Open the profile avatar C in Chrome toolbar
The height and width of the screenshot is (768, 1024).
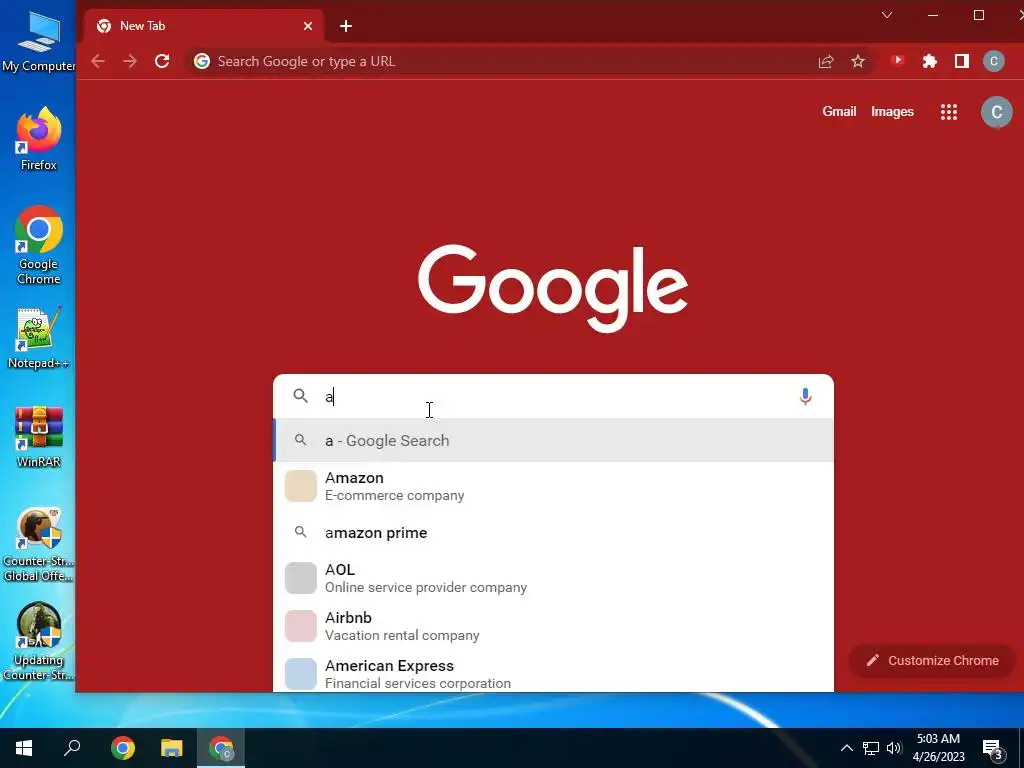click(994, 61)
